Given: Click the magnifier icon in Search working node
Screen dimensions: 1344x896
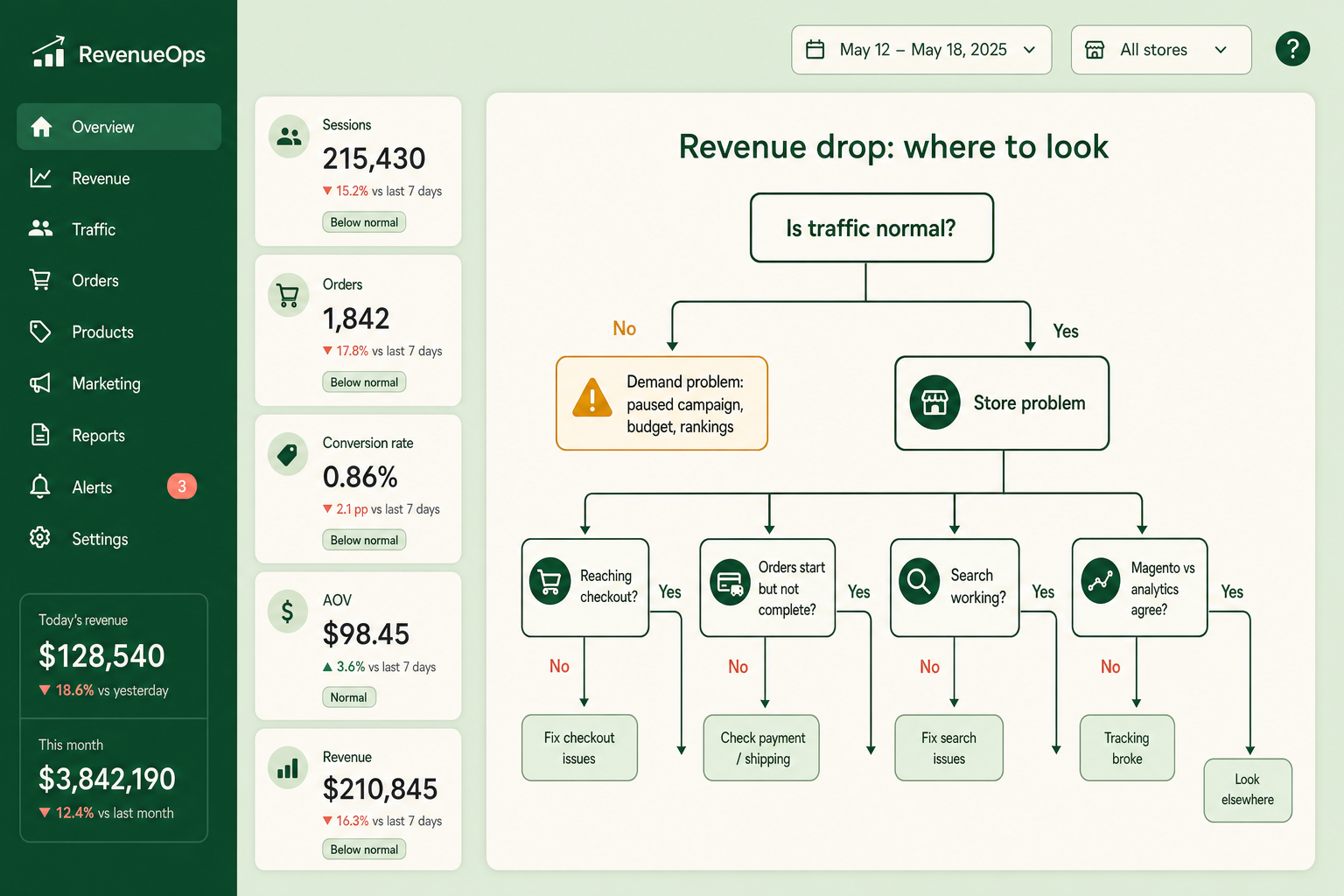Looking at the screenshot, I should [x=920, y=580].
